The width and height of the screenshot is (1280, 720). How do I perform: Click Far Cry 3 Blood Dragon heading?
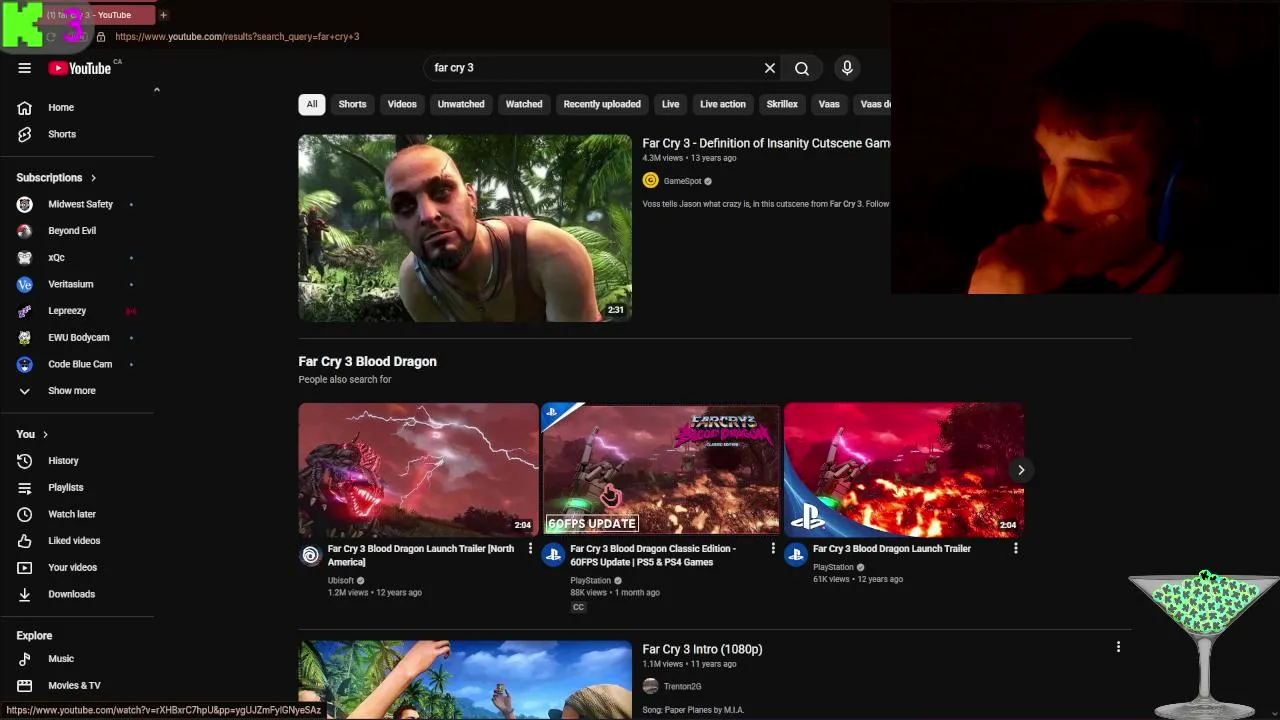tap(367, 362)
